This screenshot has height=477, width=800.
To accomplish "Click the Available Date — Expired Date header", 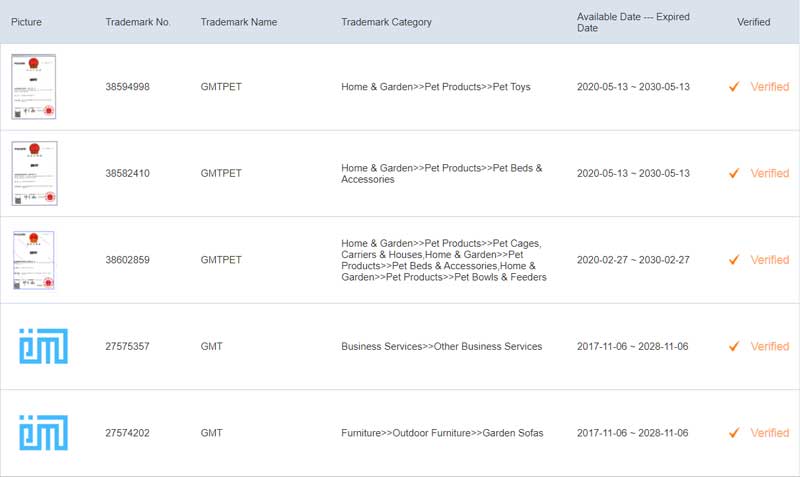I will [630, 22].
